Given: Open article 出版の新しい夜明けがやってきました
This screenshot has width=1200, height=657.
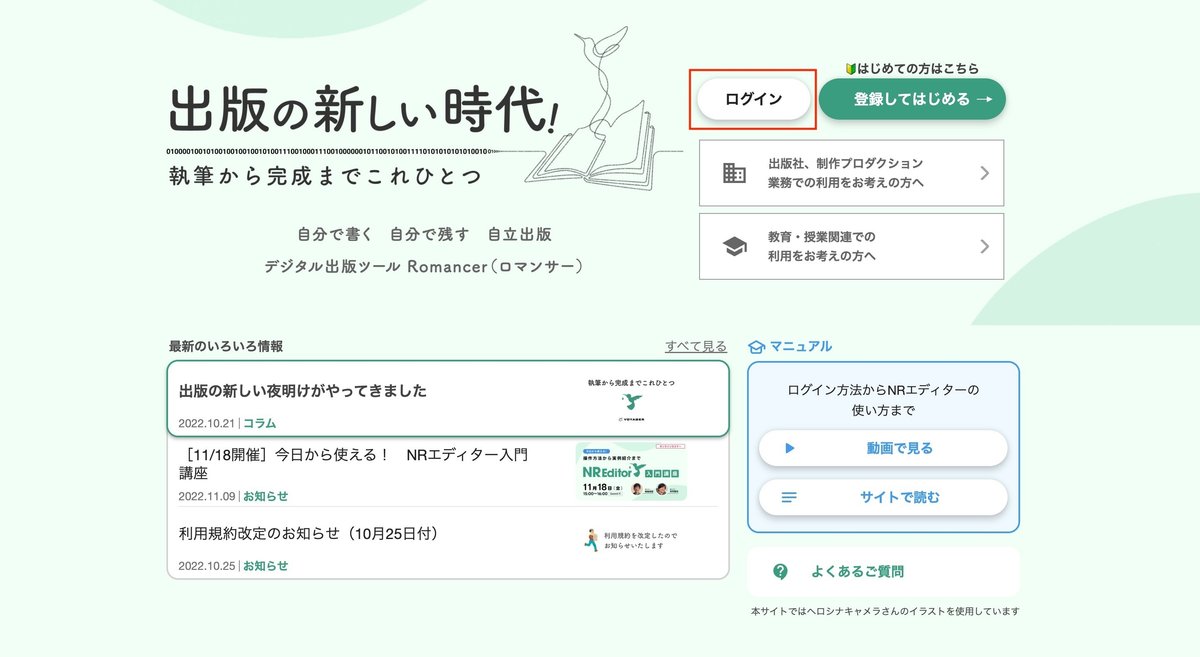Looking at the screenshot, I should (x=448, y=399).
